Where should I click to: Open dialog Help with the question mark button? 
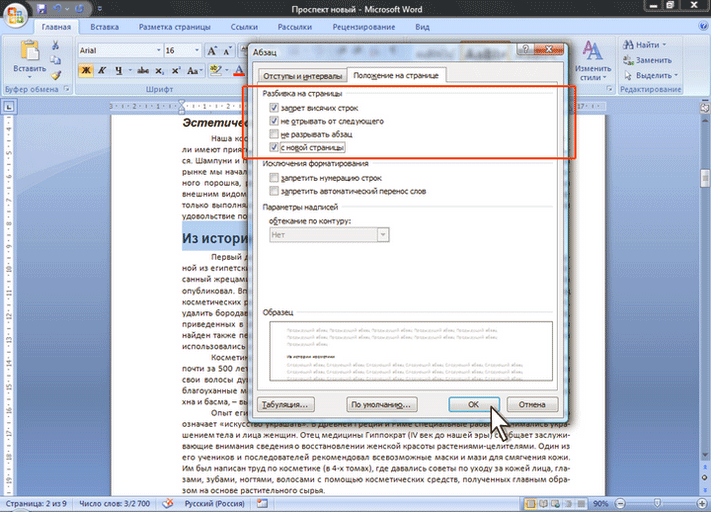(525, 49)
